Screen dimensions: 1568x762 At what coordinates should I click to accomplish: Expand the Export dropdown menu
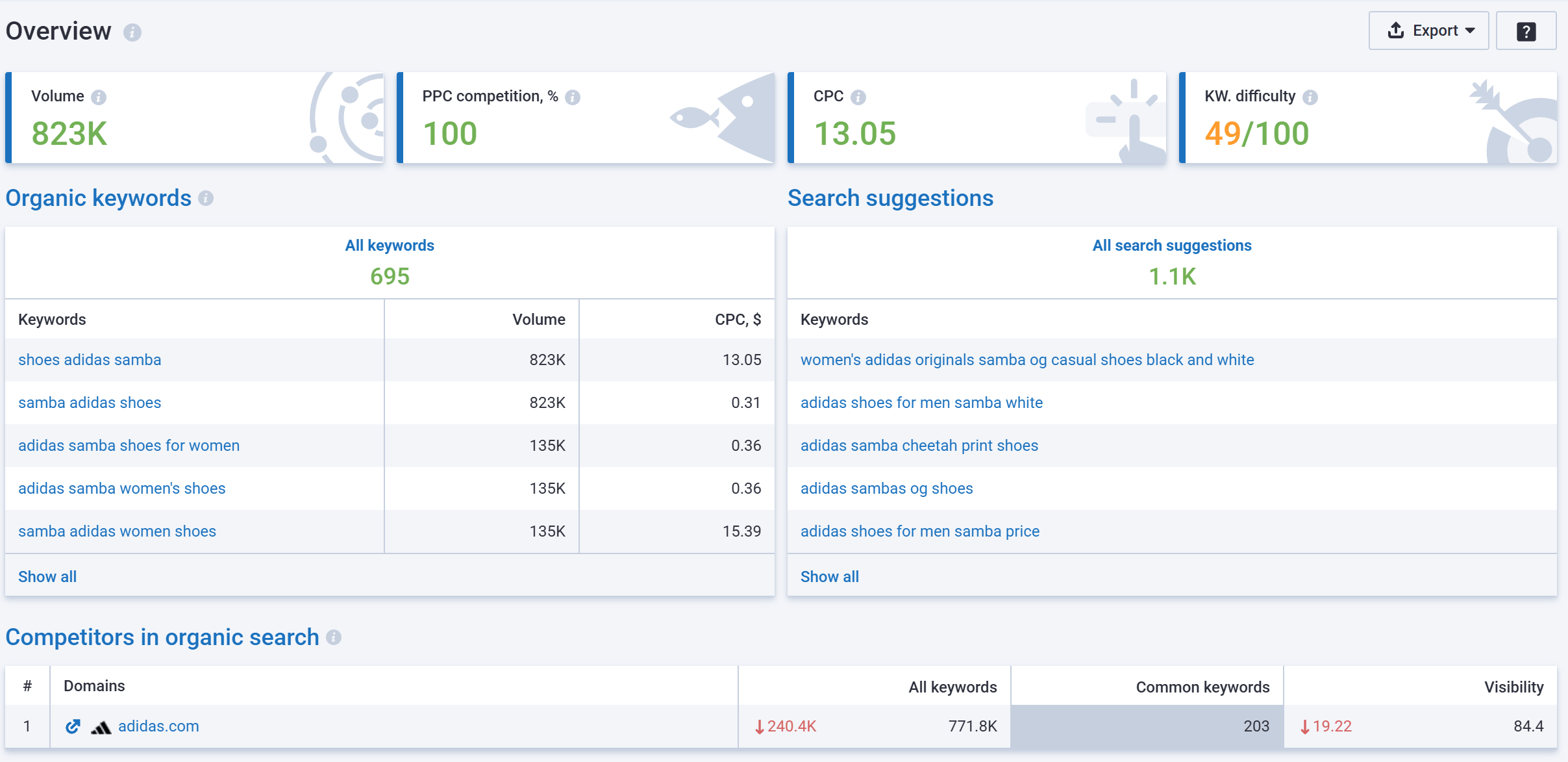click(x=1469, y=30)
